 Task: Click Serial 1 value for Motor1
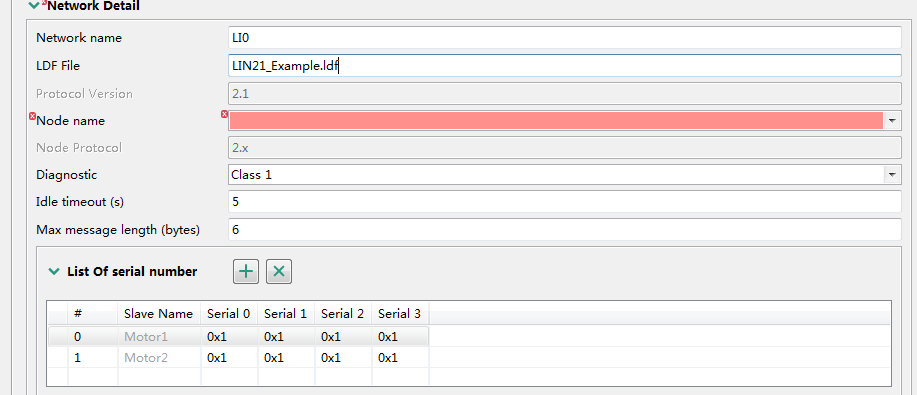click(285, 337)
